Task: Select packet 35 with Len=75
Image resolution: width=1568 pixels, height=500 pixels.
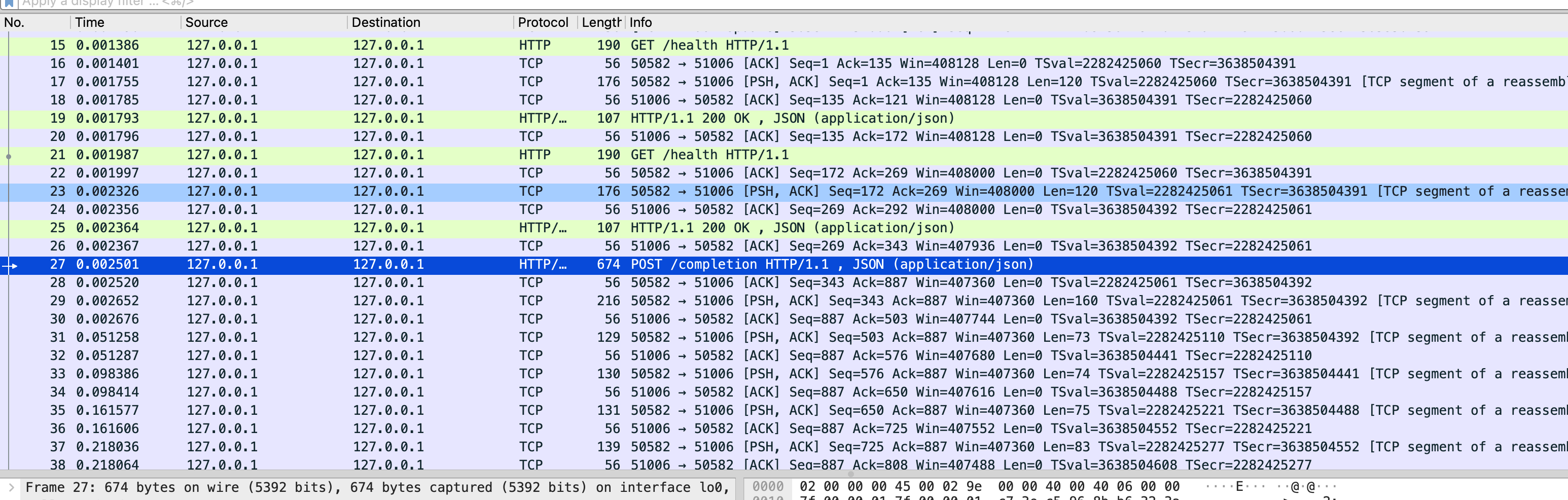Action: click(x=784, y=411)
